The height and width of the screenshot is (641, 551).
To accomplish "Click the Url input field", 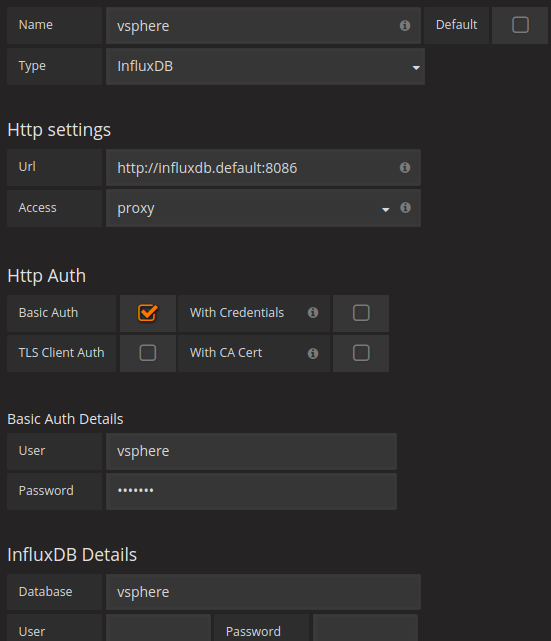I will pos(263,168).
